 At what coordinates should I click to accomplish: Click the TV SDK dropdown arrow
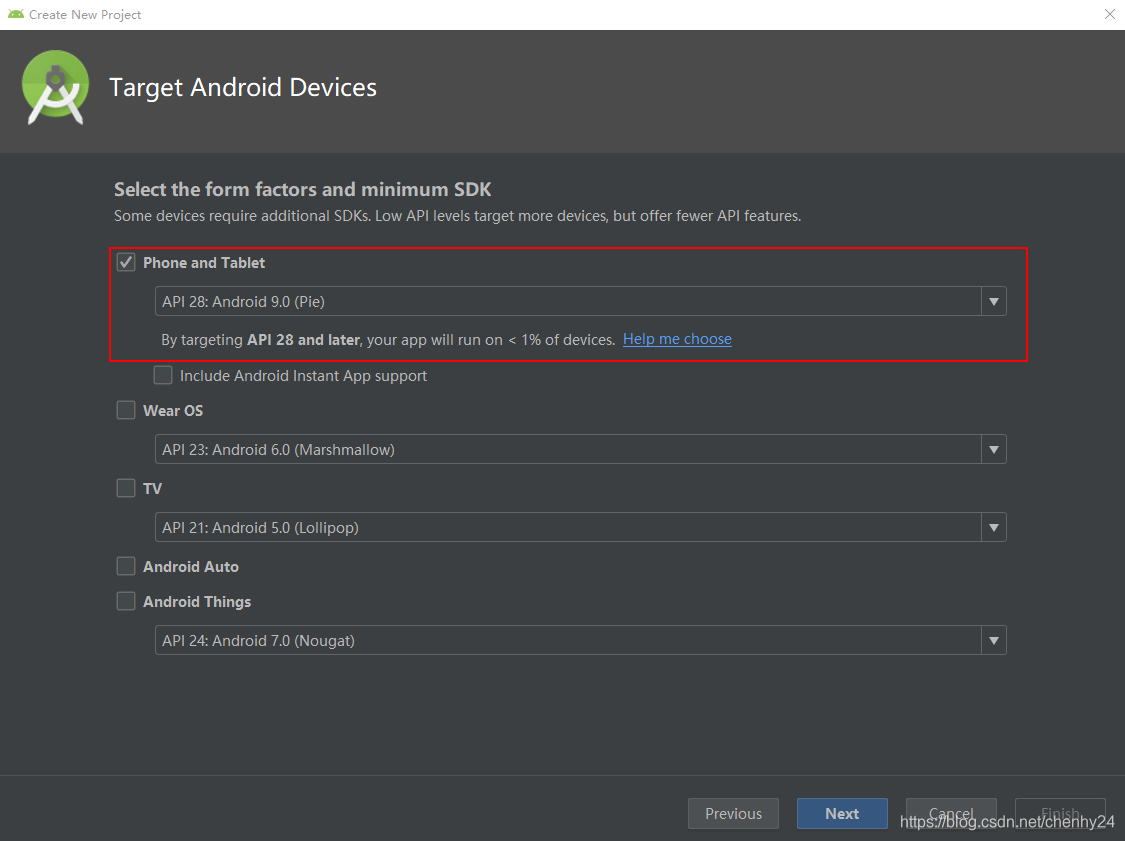(x=994, y=527)
